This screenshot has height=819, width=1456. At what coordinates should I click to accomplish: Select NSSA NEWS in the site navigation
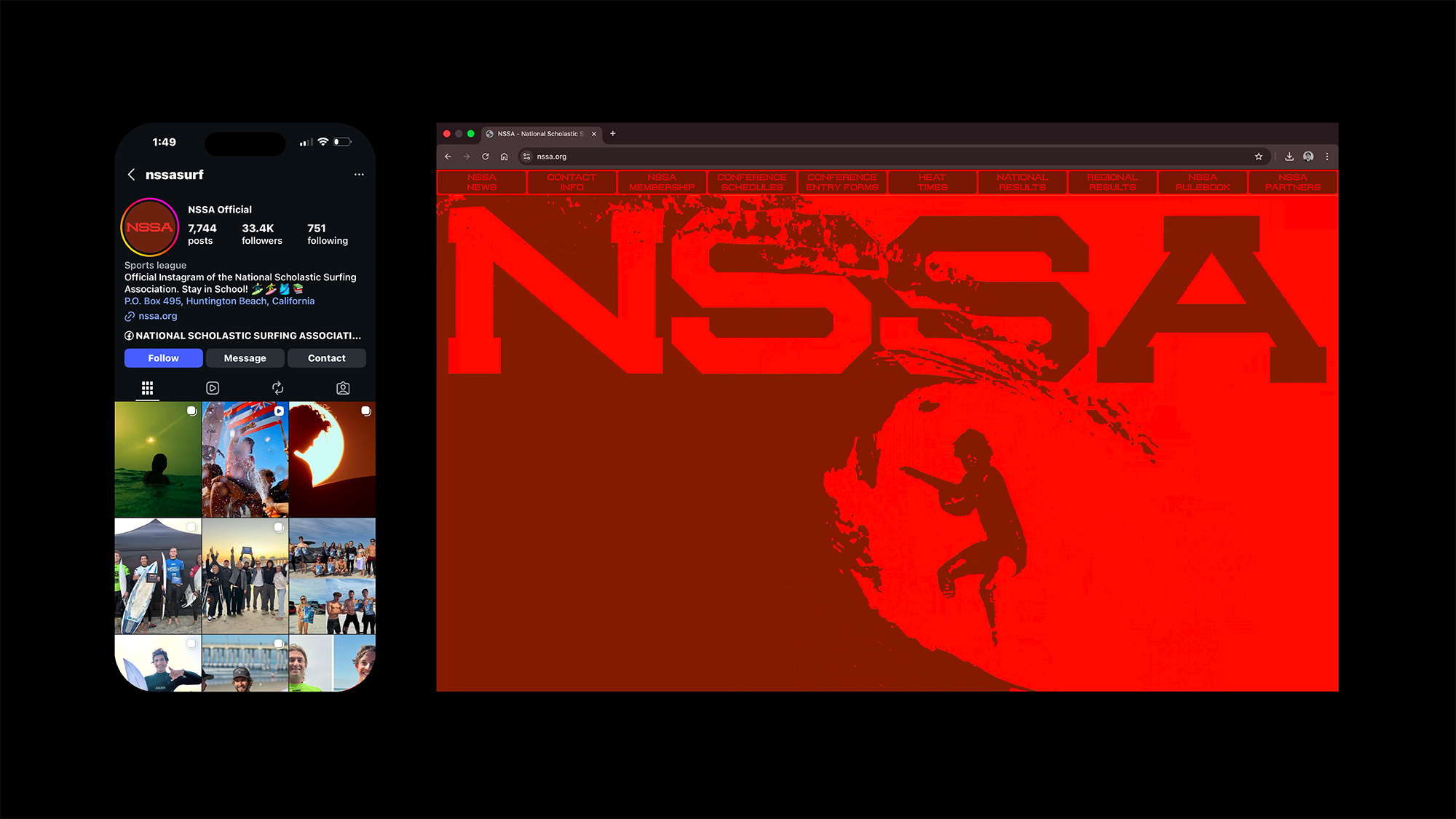481,182
